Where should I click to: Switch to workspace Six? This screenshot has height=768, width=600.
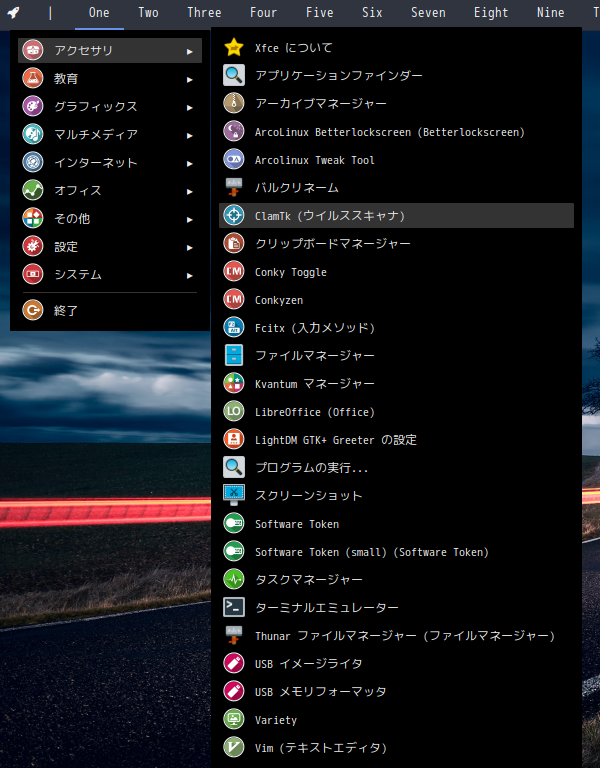point(372,13)
